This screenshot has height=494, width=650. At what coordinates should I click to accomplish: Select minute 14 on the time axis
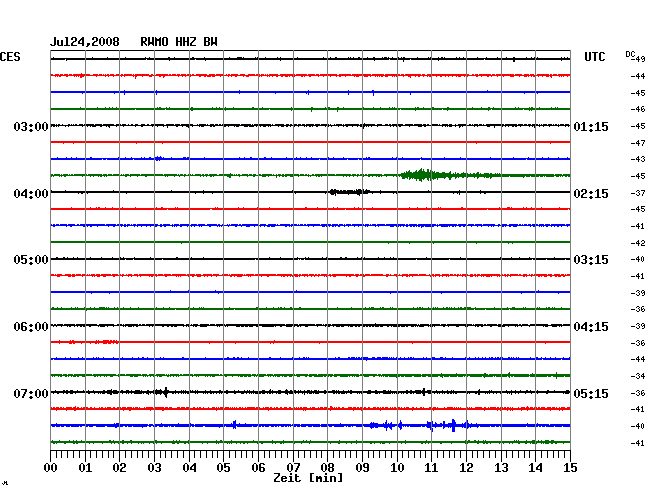(535, 468)
